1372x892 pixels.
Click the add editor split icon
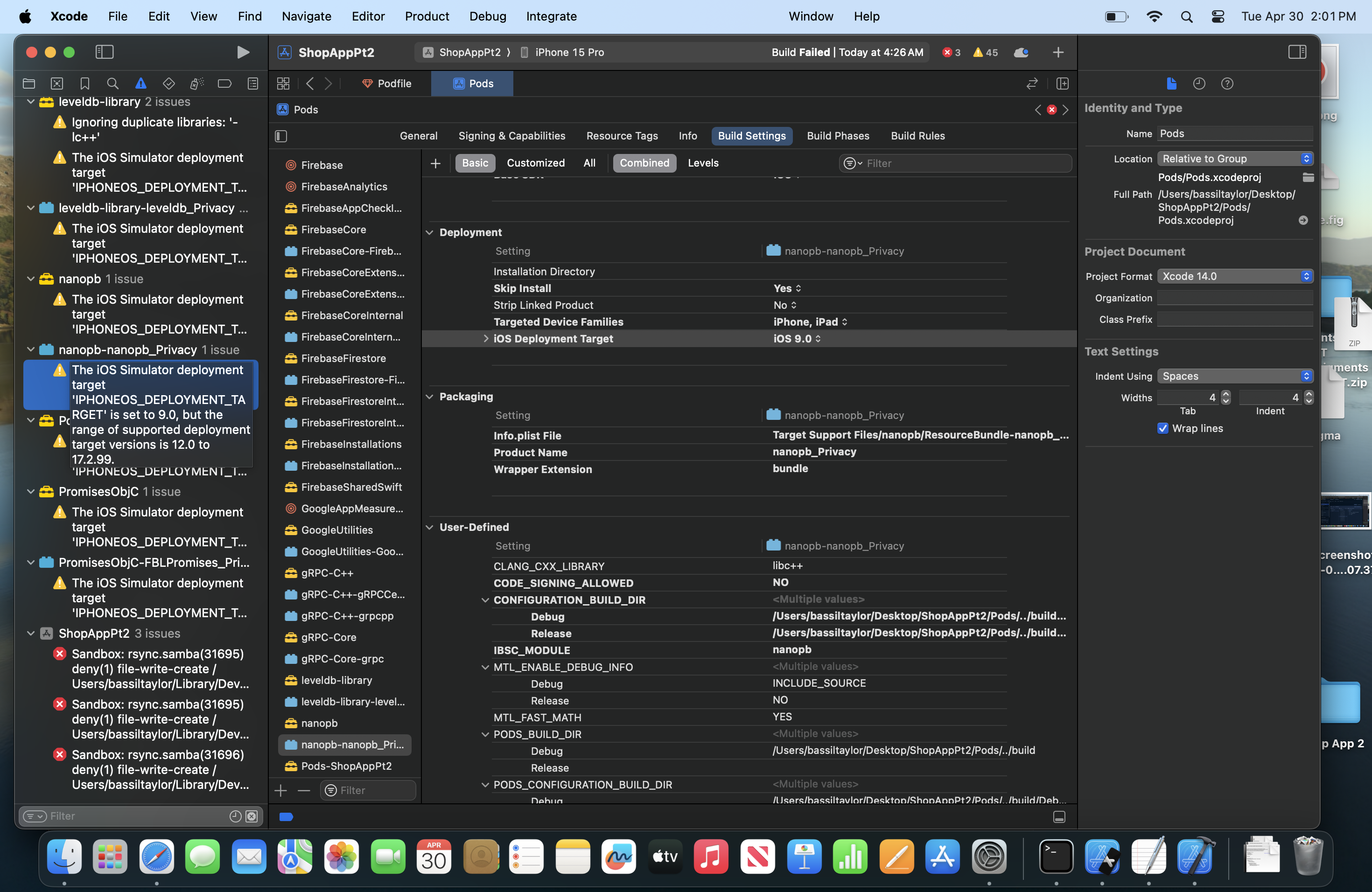pos(1062,84)
